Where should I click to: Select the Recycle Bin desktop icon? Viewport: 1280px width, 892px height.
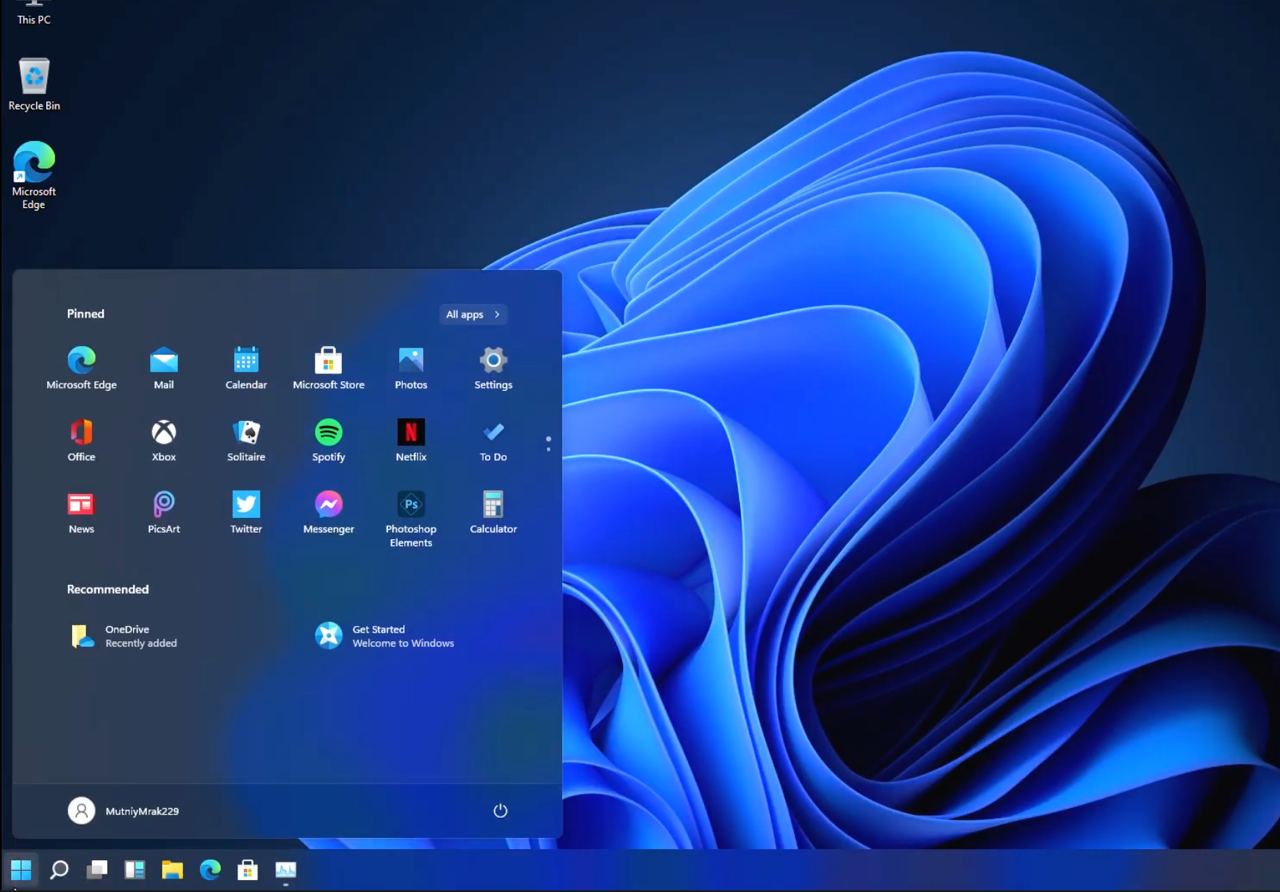pyautogui.click(x=34, y=84)
